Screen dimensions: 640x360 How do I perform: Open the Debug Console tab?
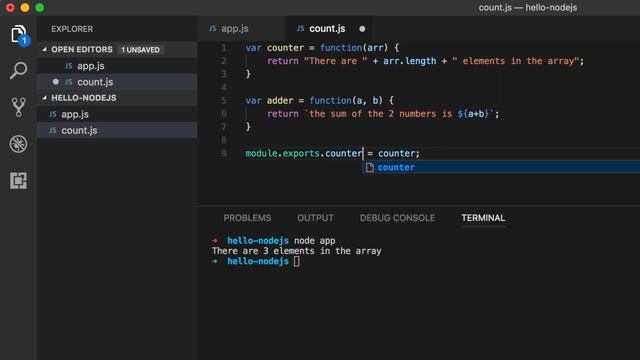pos(397,218)
